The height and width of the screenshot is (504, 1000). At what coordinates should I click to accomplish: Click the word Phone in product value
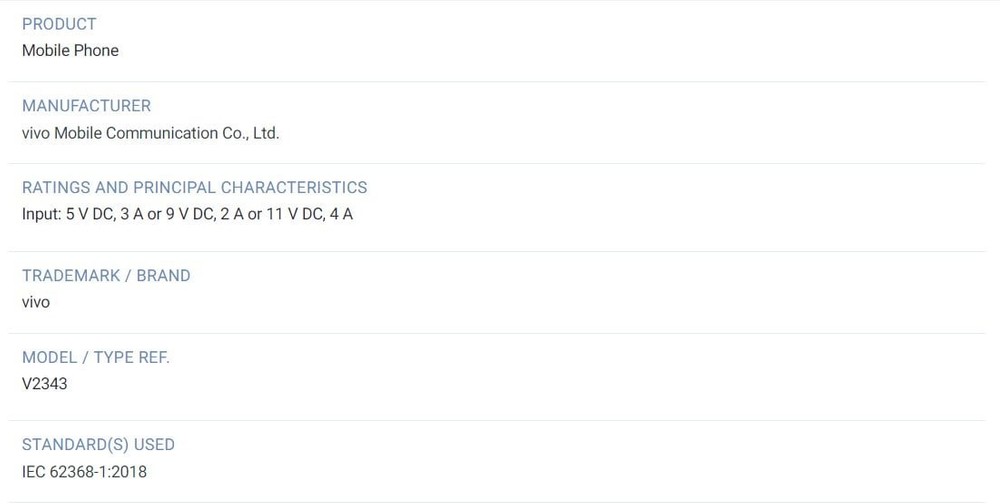point(96,50)
